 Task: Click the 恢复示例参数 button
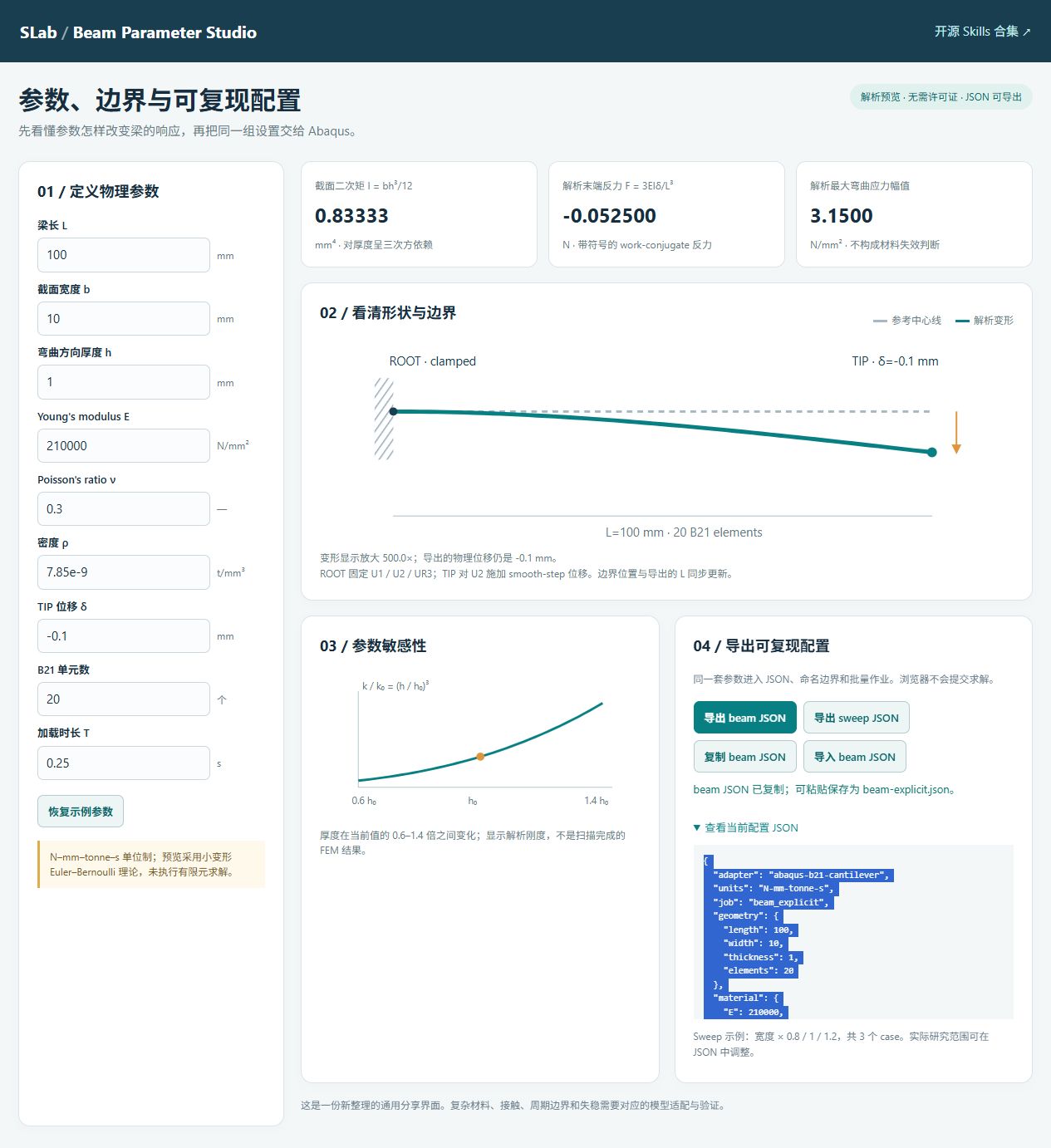81,812
